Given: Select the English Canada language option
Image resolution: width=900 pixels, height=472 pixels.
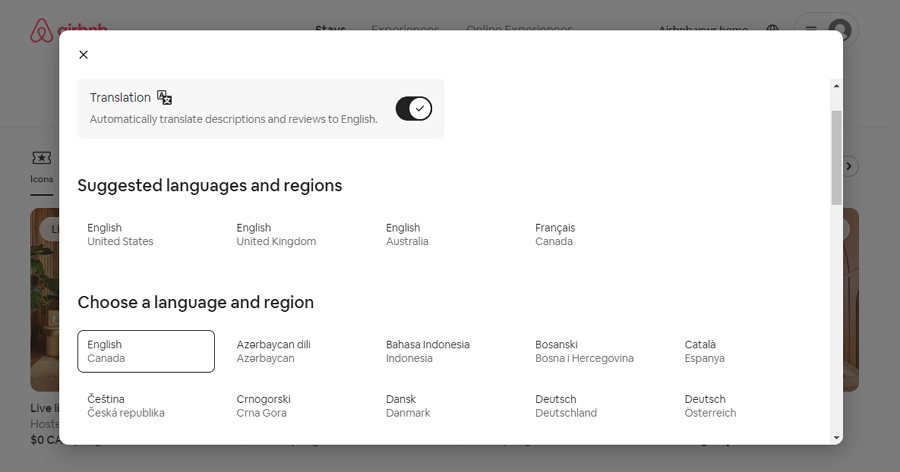Looking at the screenshot, I should [x=146, y=351].
